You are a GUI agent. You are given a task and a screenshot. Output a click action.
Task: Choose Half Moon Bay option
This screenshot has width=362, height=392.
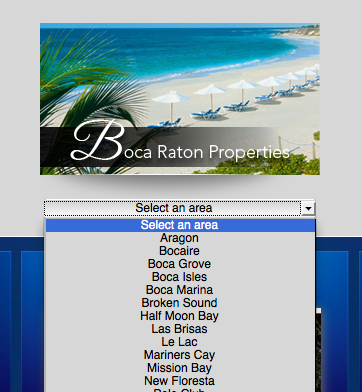pos(180,316)
